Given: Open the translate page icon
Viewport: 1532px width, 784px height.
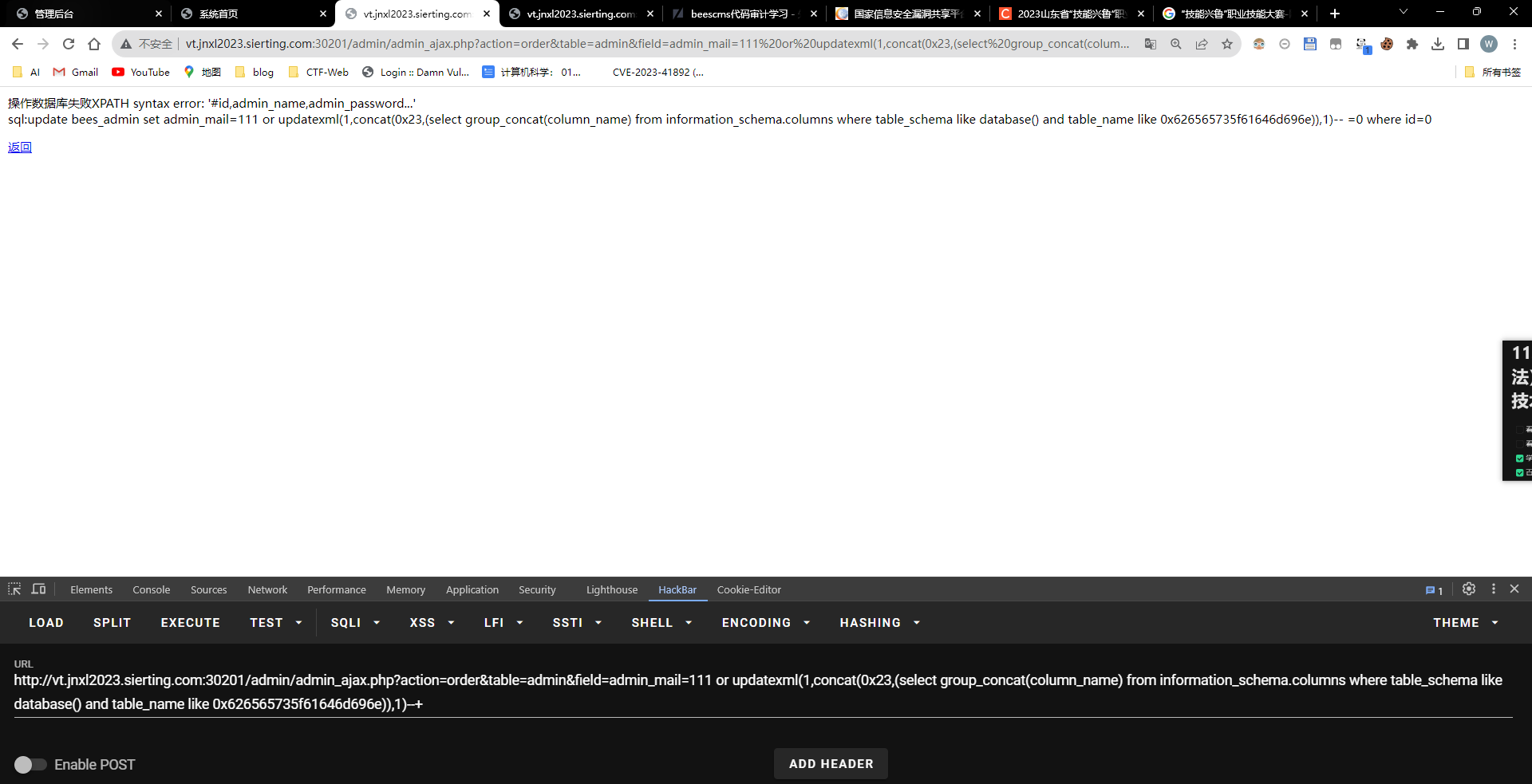Looking at the screenshot, I should coord(1151,44).
